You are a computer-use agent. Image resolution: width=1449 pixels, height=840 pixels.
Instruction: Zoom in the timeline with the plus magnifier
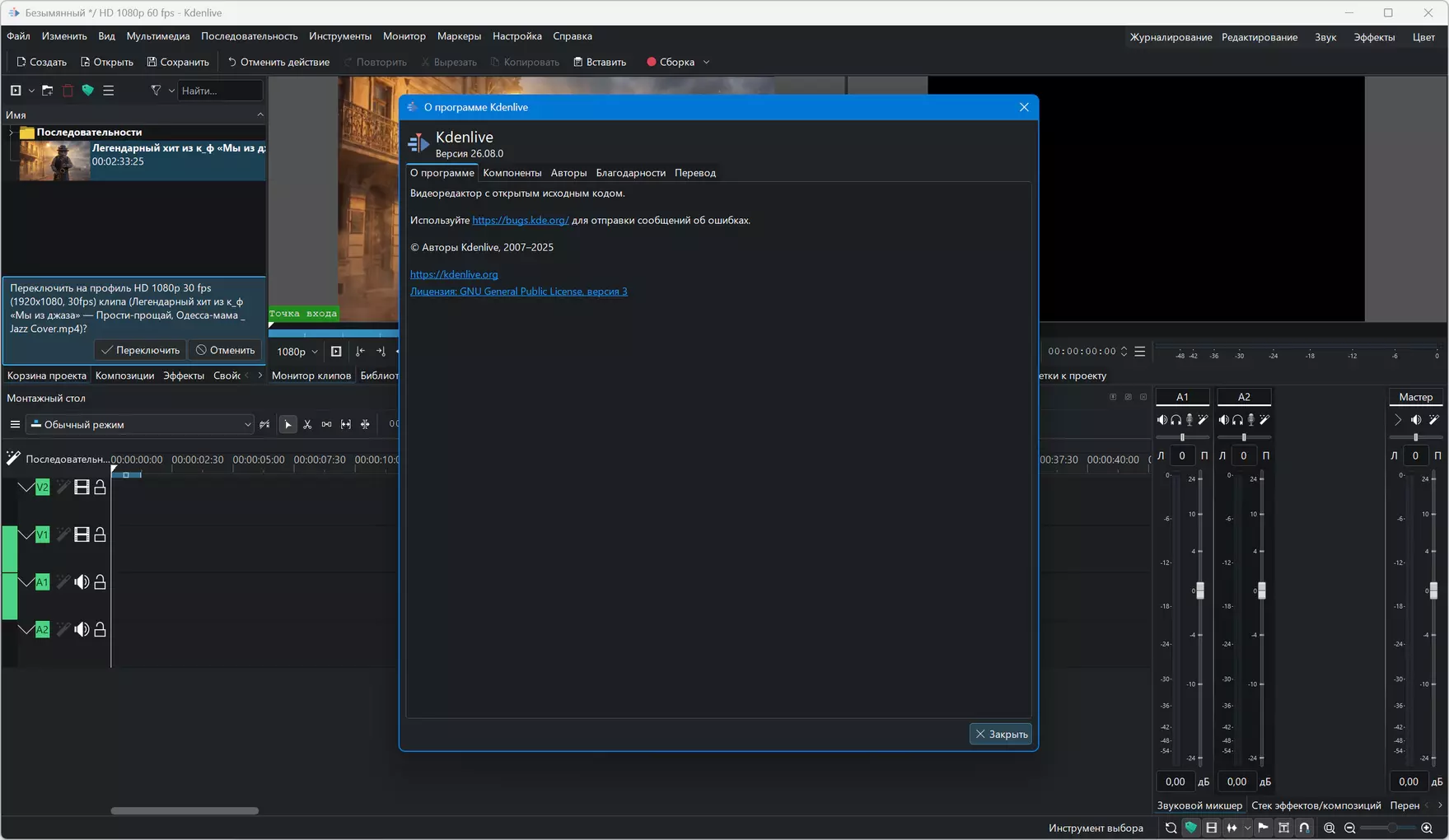click(1428, 828)
